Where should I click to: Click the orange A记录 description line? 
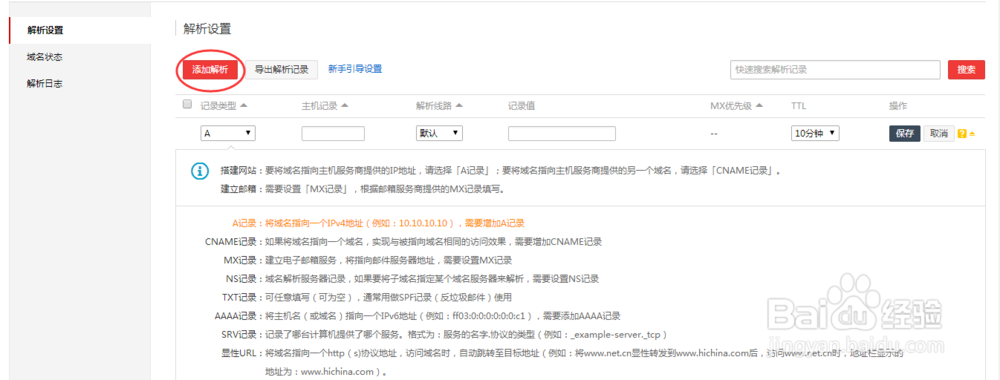click(378, 223)
